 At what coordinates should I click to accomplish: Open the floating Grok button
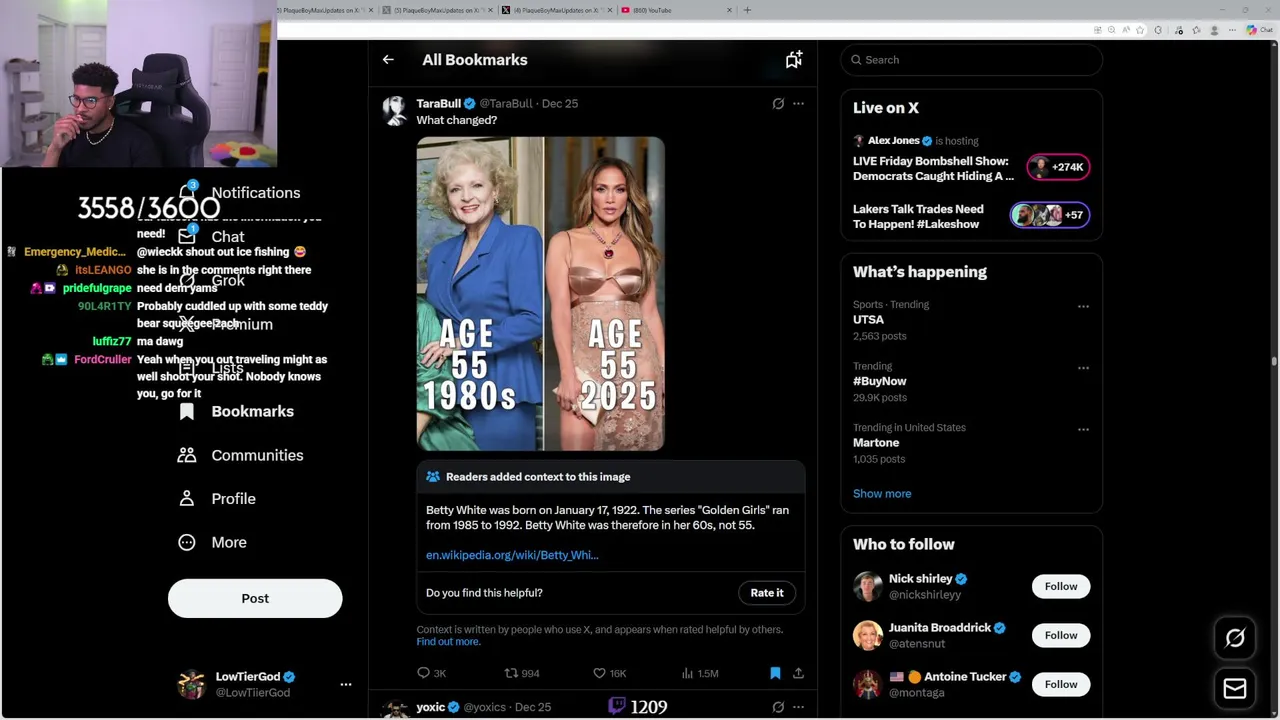[x=1235, y=638]
